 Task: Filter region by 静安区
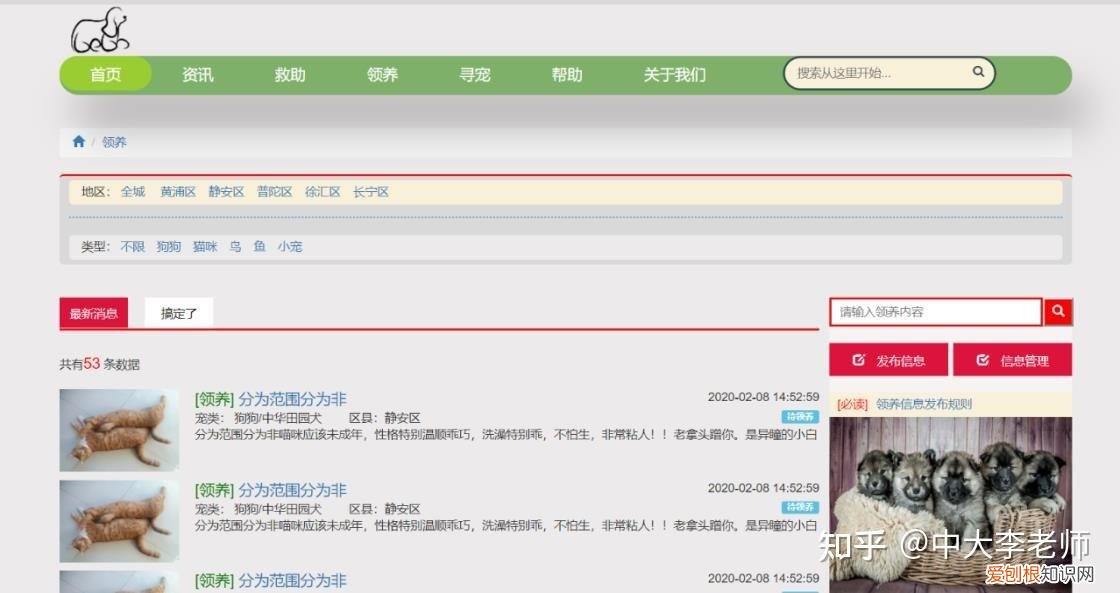(x=226, y=191)
